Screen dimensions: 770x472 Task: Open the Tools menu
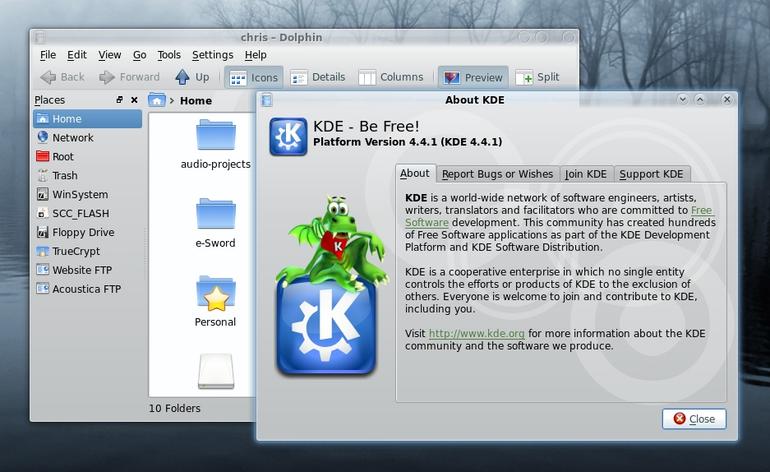pyautogui.click(x=169, y=55)
